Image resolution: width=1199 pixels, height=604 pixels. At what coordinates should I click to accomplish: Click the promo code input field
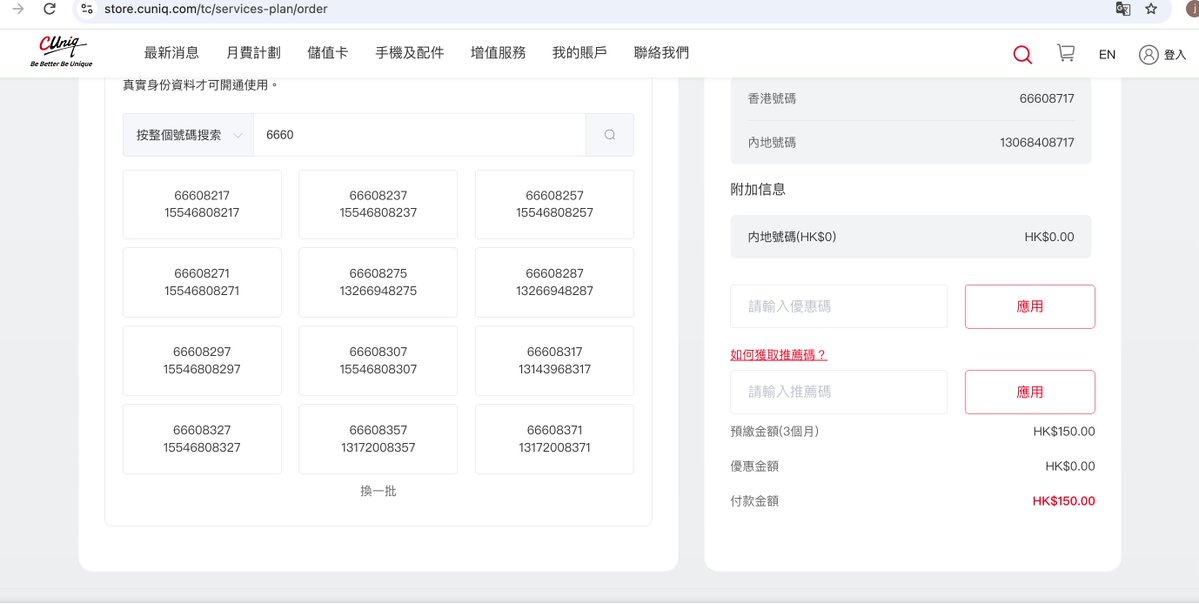(x=838, y=307)
